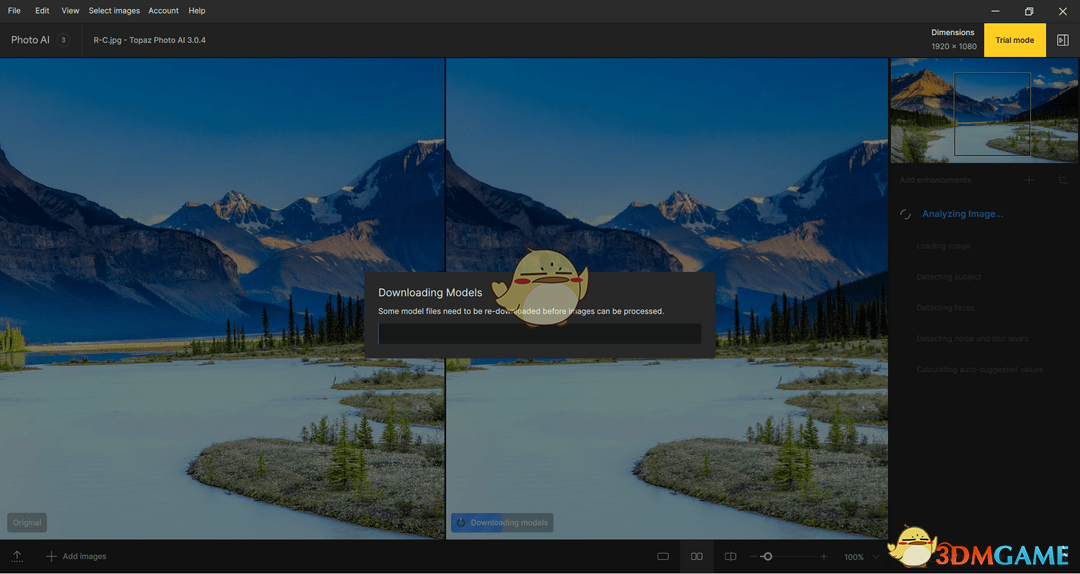Open the Account menu
The height and width of the screenshot is (574, 1080).
163,10
